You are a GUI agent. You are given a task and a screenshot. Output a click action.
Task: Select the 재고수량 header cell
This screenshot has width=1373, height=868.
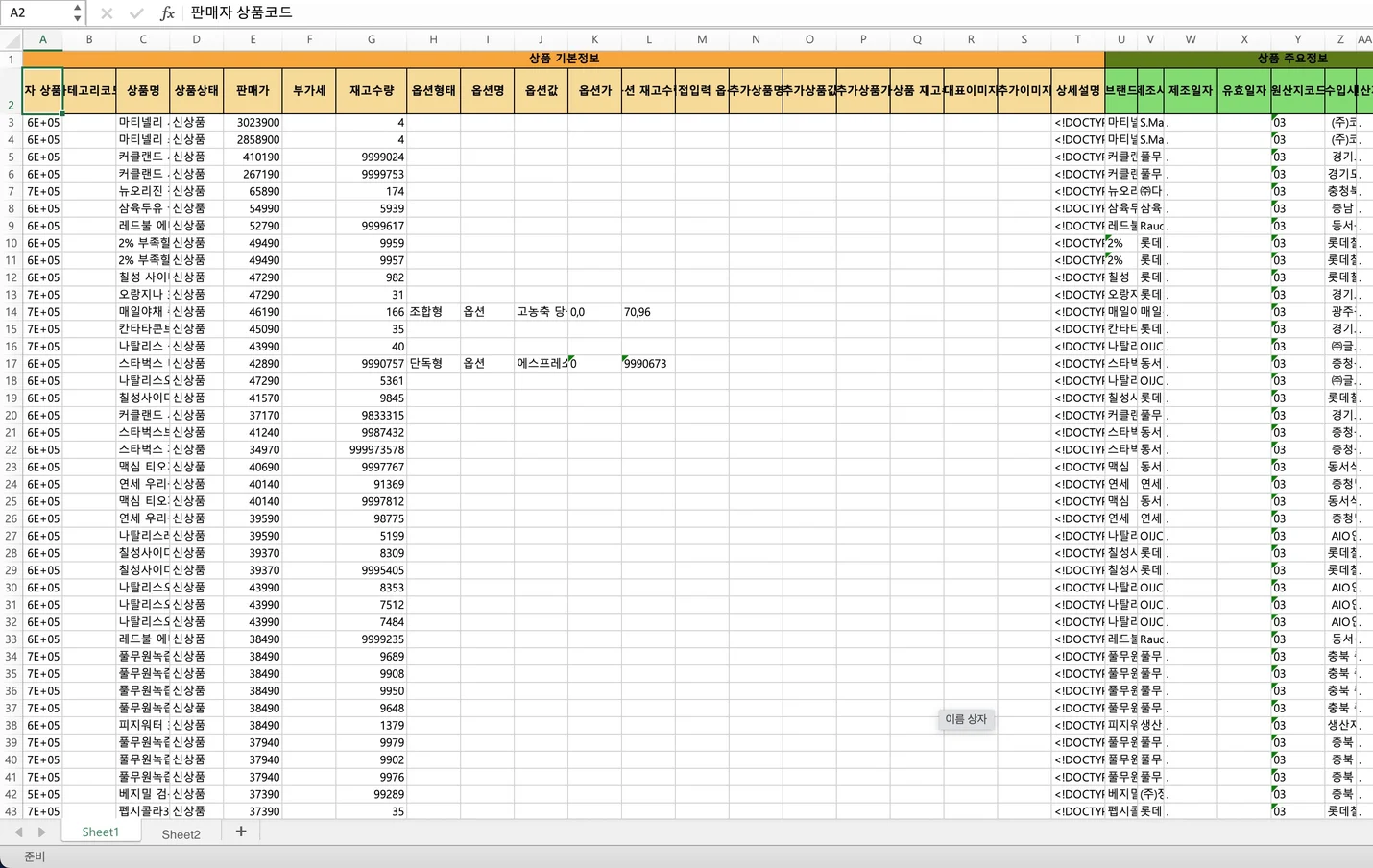(x=371, y=91)
